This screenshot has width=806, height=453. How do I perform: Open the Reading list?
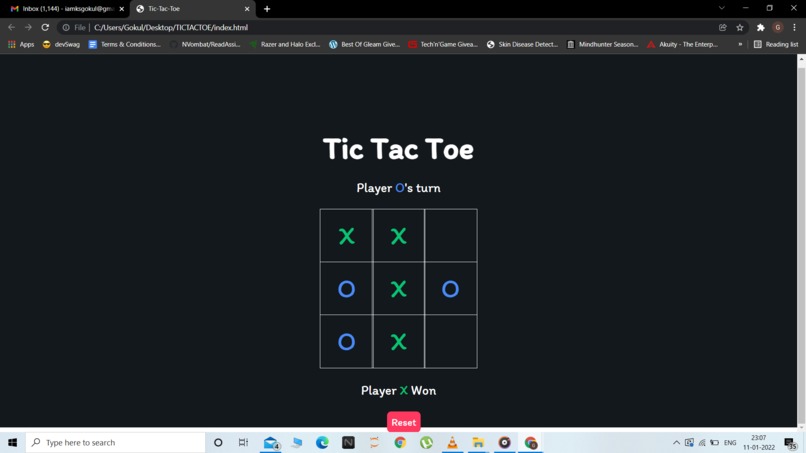(x=776, y=44)
